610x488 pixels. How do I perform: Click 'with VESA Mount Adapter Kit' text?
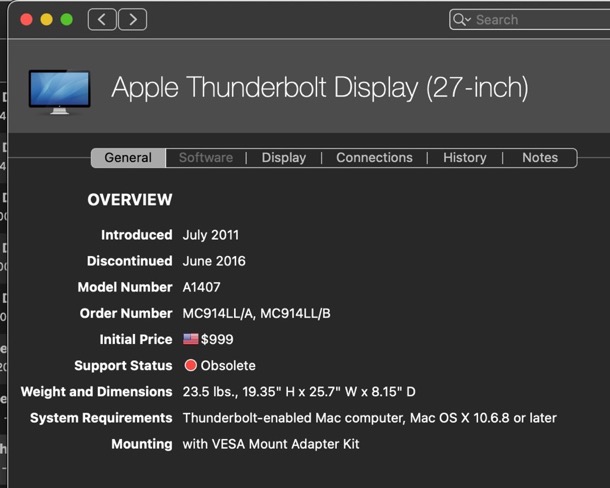[x=271, y=444]
